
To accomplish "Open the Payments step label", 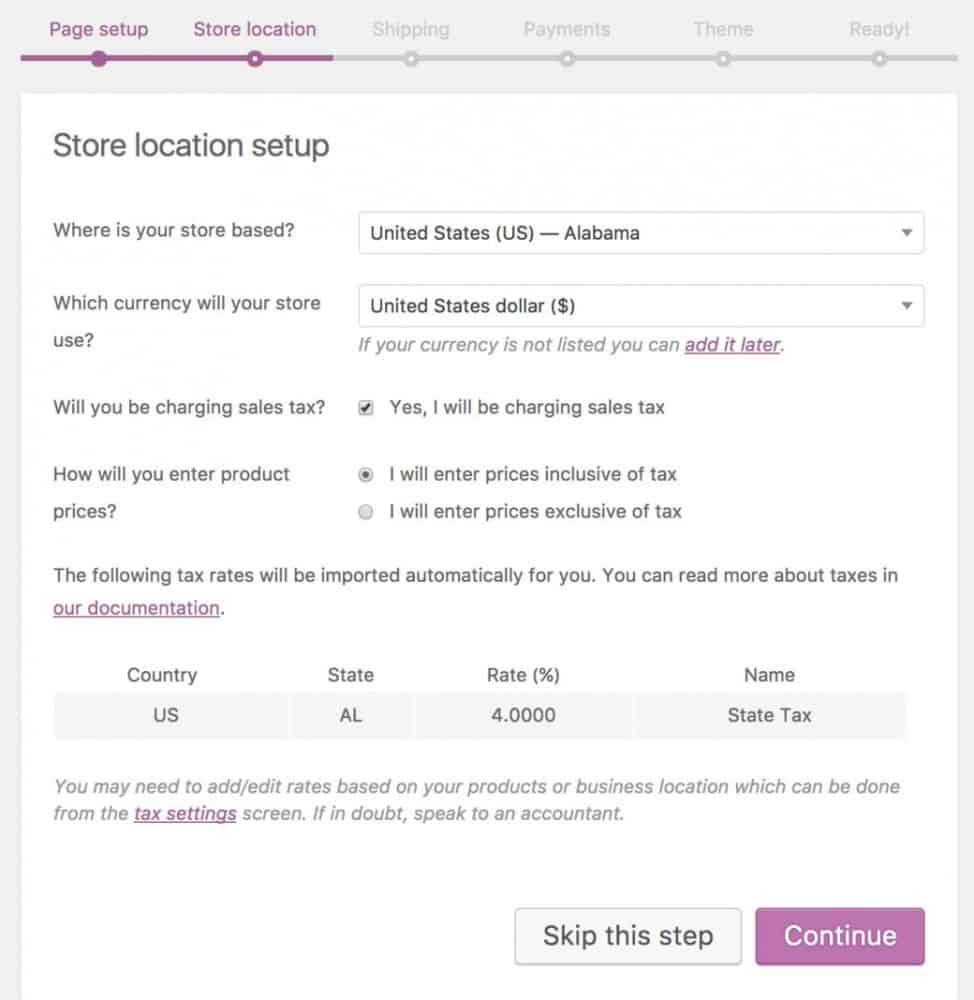I will click(x=567, y=29).
